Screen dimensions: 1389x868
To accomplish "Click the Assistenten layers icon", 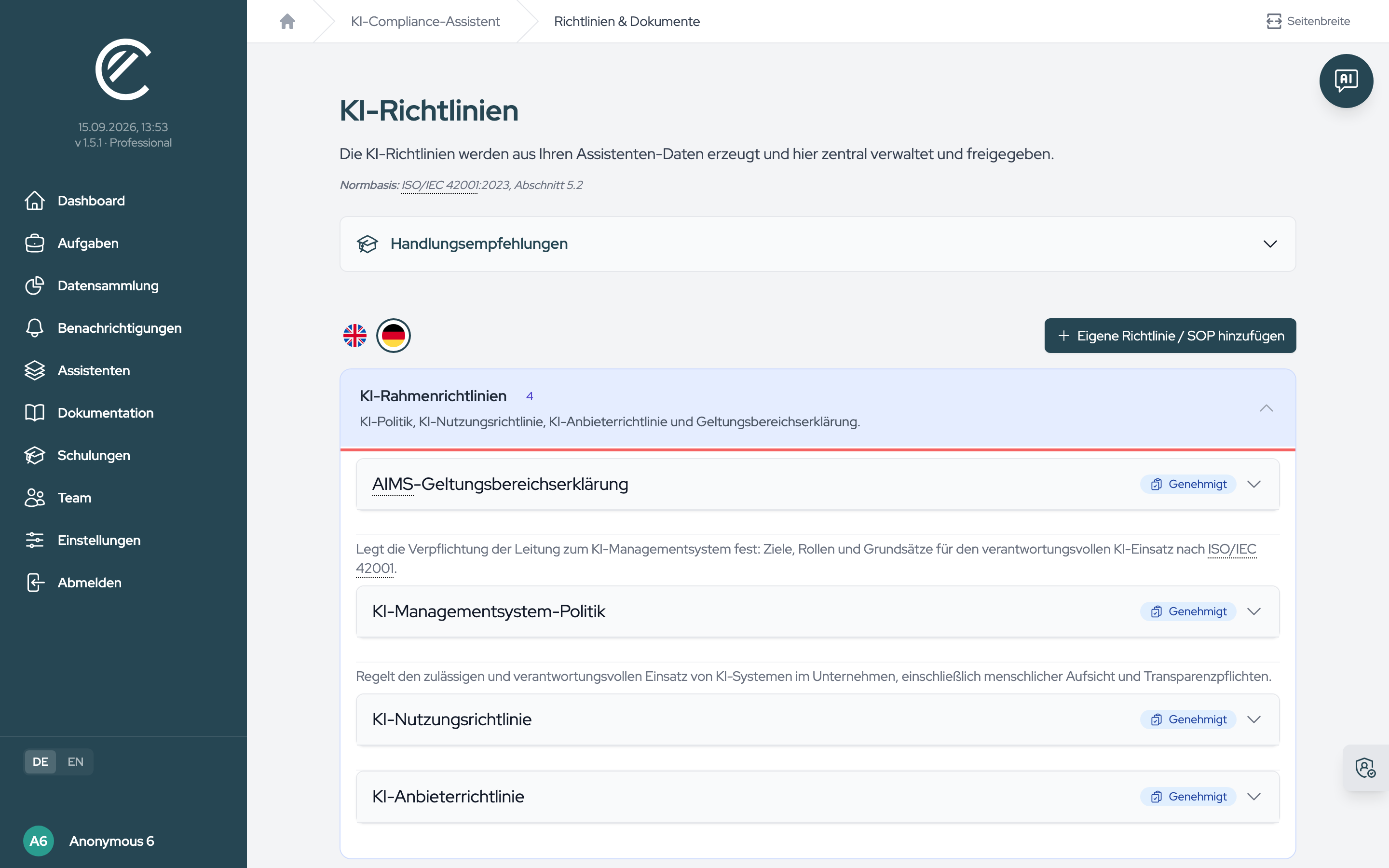I will coord(34,370).
